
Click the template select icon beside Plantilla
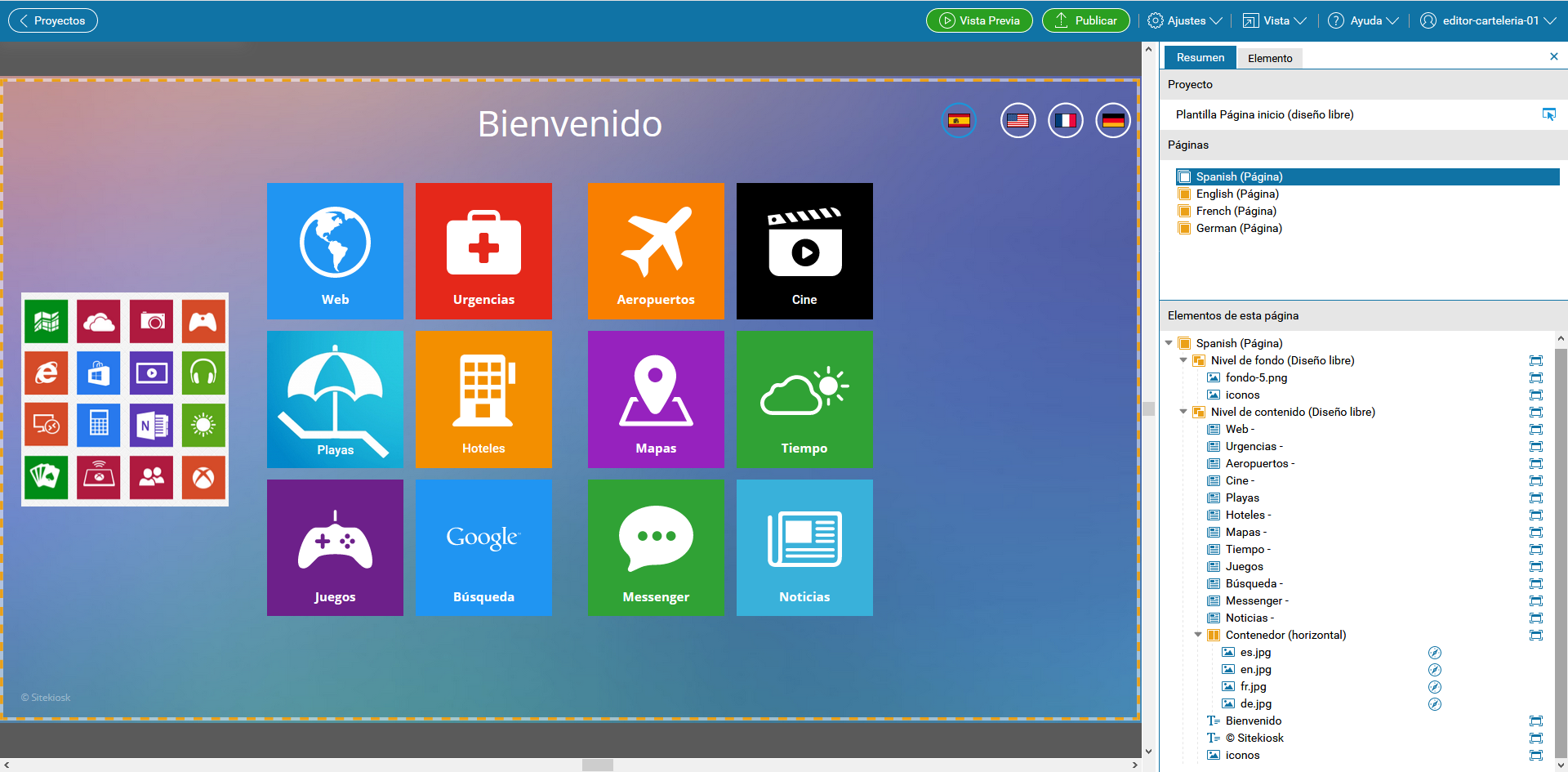1548,114
